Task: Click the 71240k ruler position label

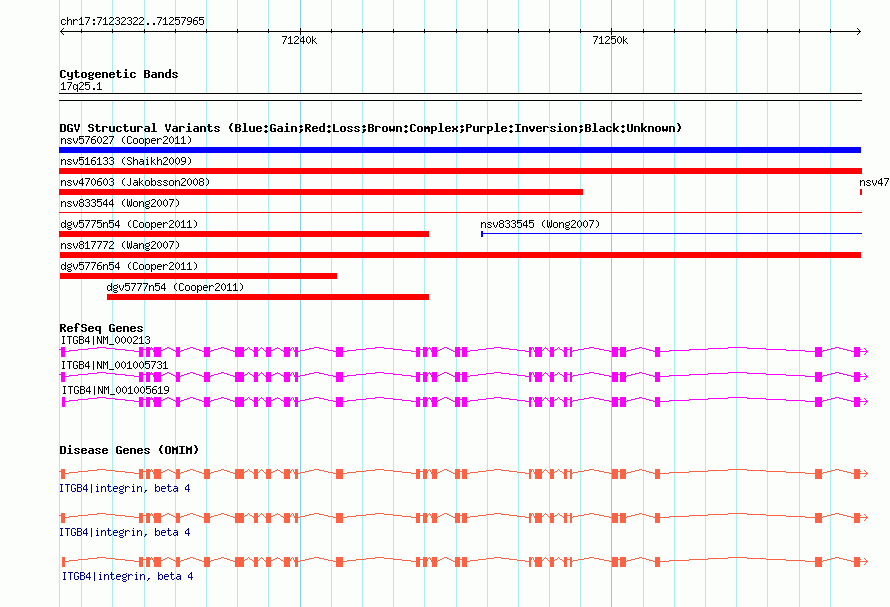Action: pos(299,40)
